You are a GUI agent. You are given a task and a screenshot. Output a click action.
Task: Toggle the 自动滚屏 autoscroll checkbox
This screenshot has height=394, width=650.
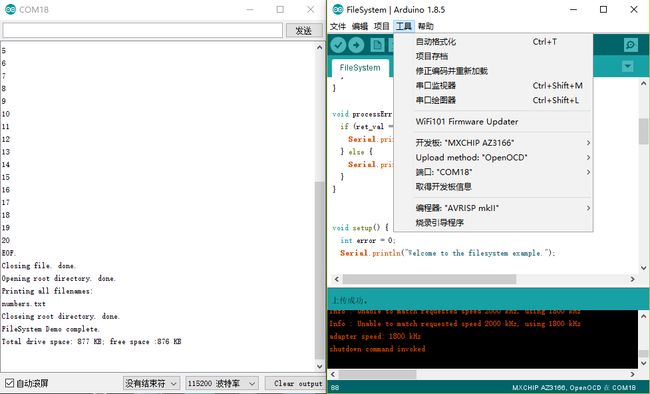9,383
